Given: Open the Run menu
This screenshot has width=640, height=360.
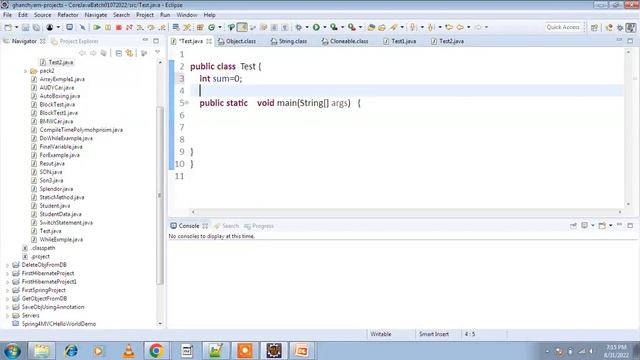Looking at the screenshot, I should tap(165, 15).
